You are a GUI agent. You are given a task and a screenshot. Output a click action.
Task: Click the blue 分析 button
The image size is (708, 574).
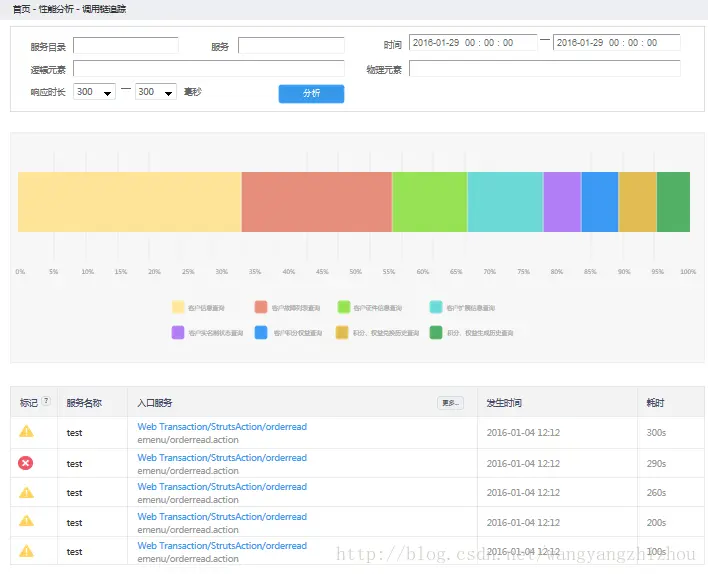[311, 93]
